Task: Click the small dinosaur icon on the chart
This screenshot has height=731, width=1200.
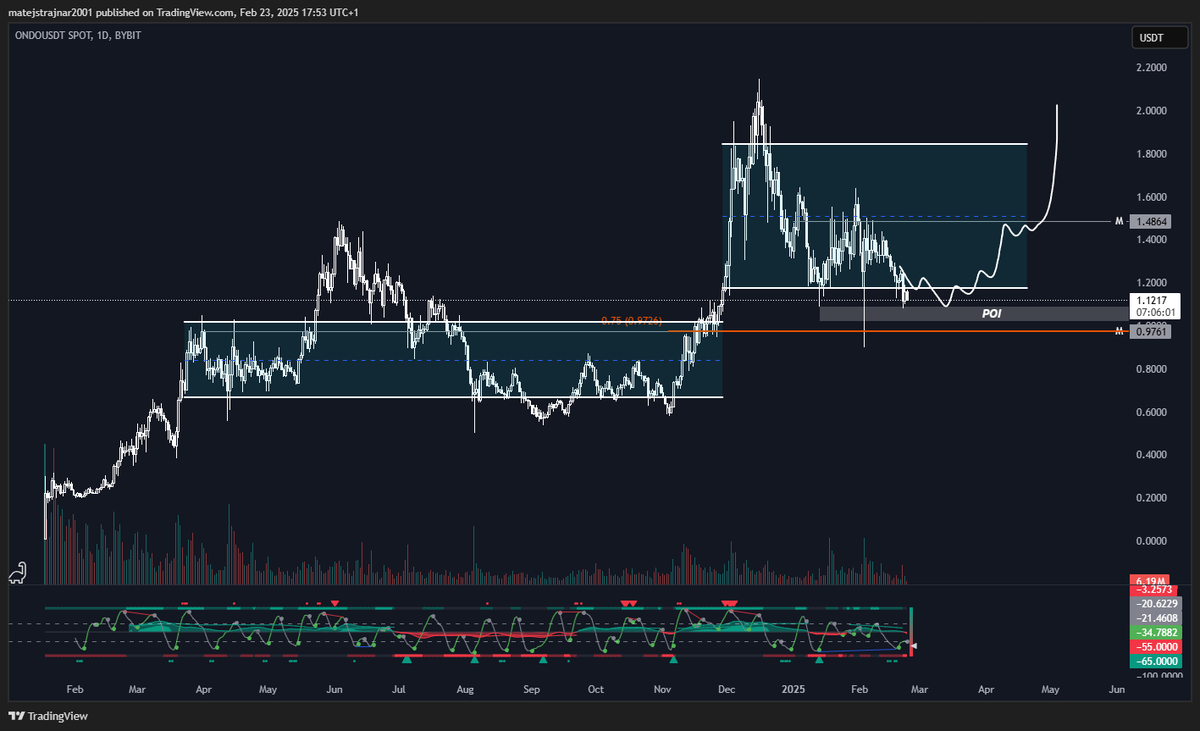Action: (x=20, y=572)
